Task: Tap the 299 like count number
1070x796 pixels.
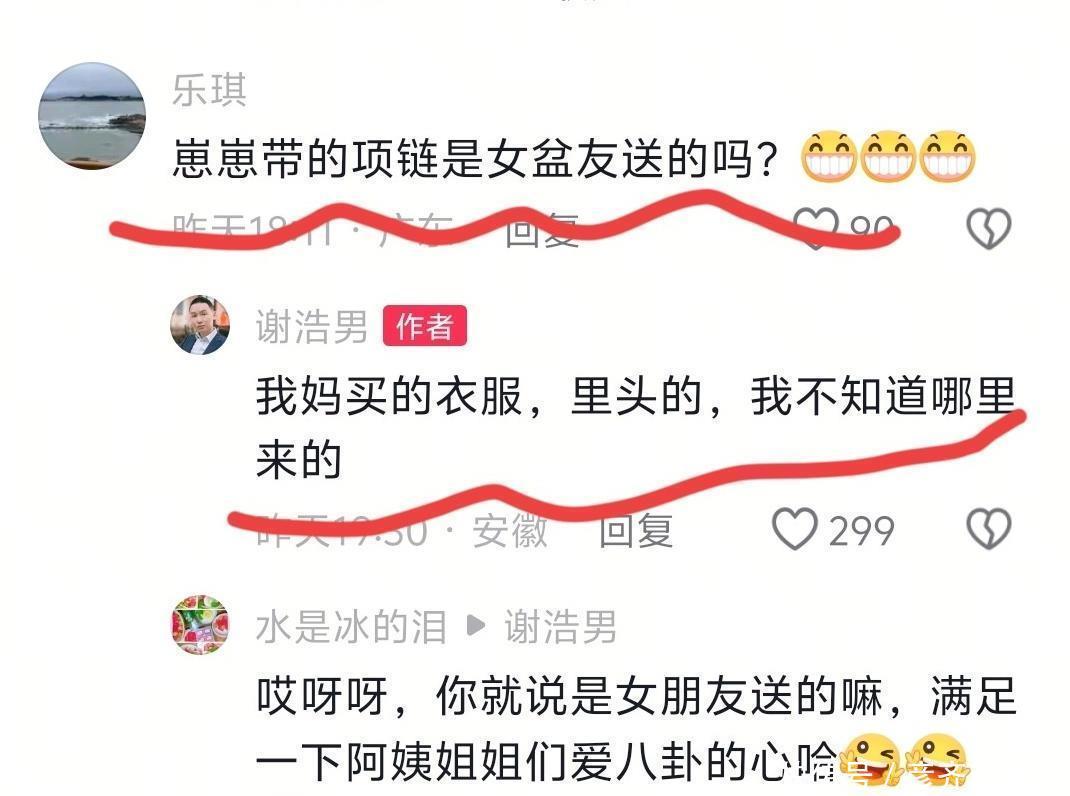Action: 861,530
